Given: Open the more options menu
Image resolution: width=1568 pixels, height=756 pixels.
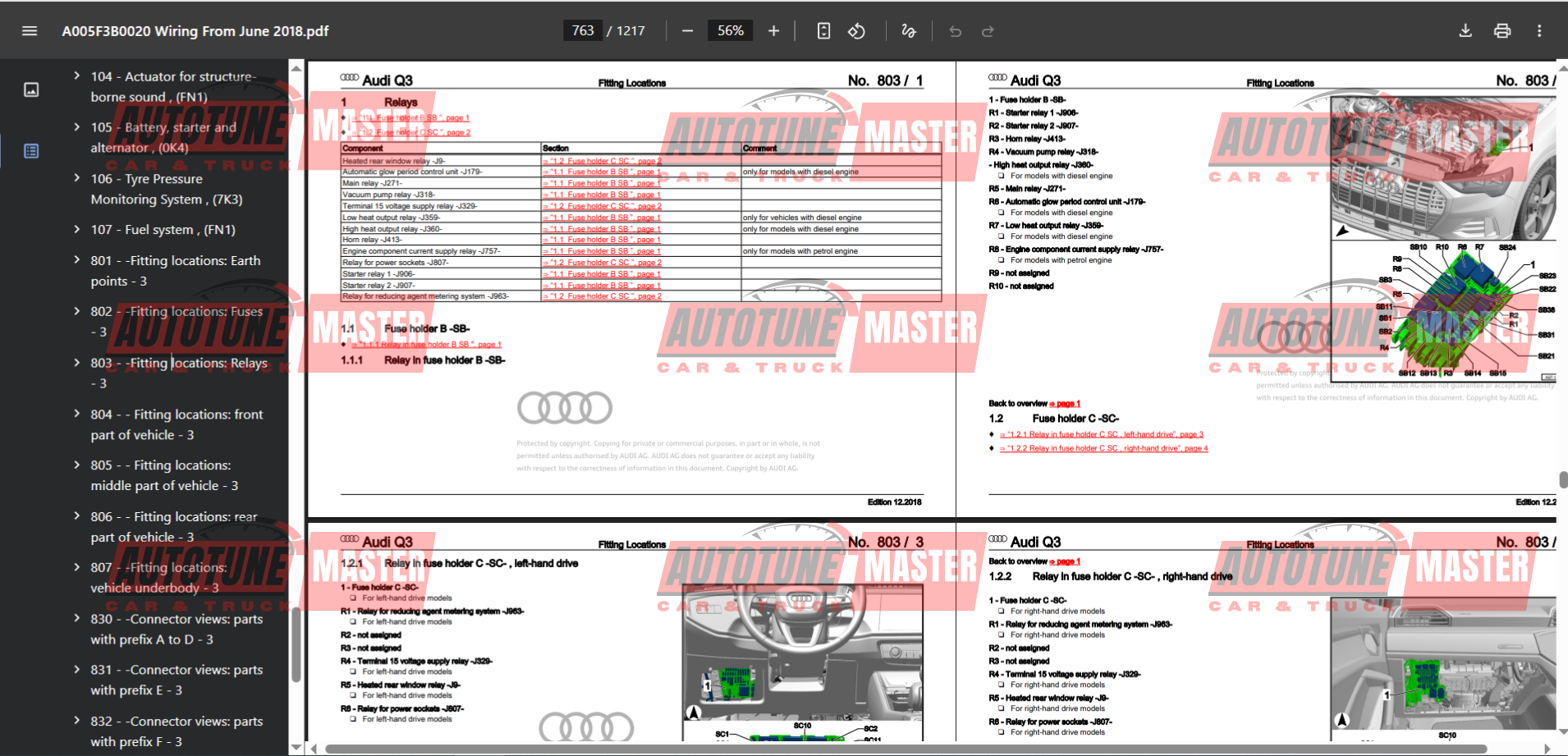Looking at the screenshot, I should tap(1539, 30).
